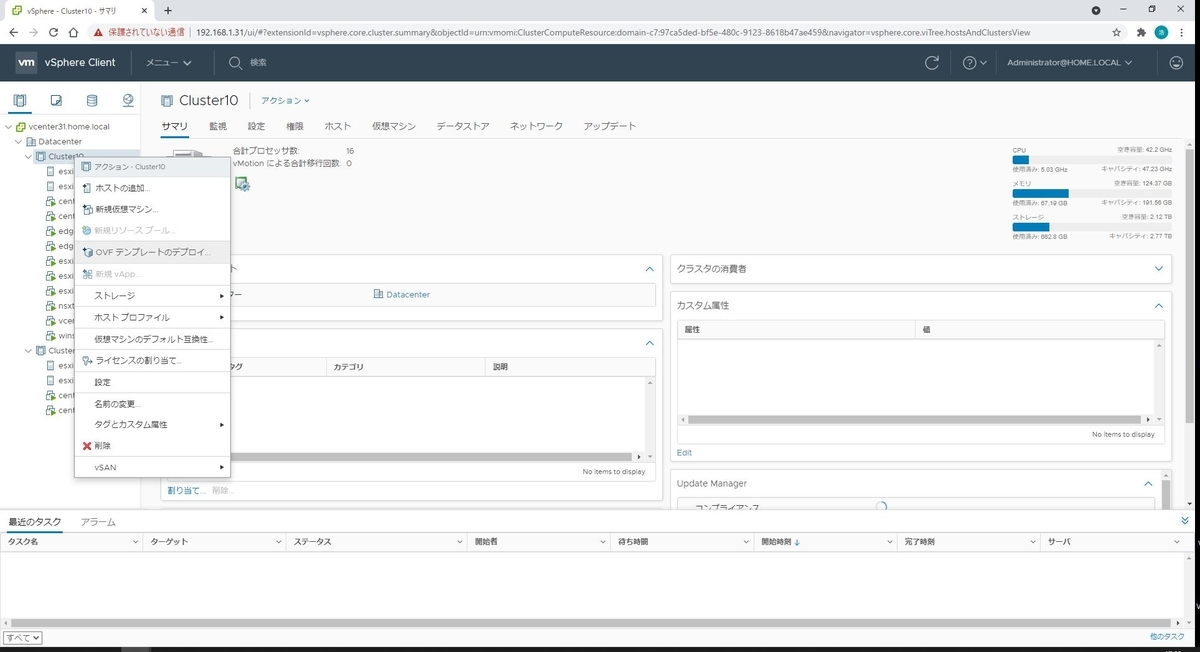Viewport: 1200px width, 652px height.
Task: Open Administrator@HOME.LOCAL user dropdown
Action: pos(1070,62)
